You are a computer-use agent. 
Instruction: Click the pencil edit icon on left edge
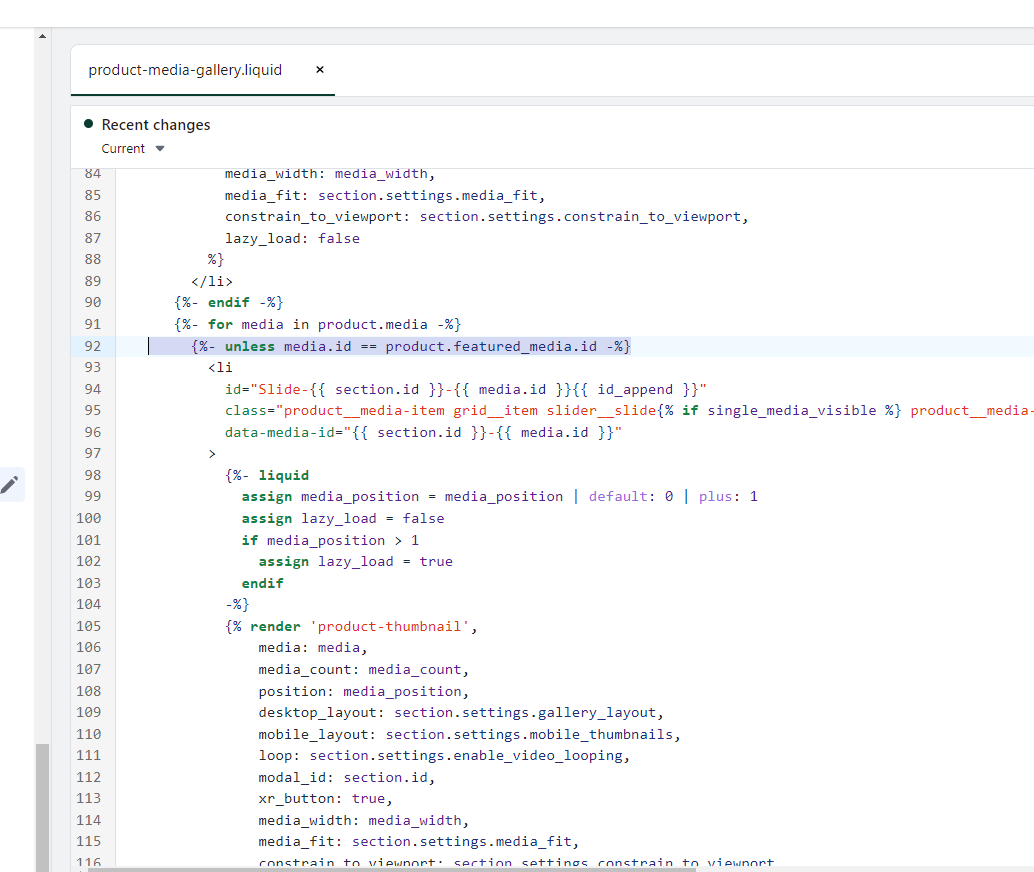pos(10,485)
